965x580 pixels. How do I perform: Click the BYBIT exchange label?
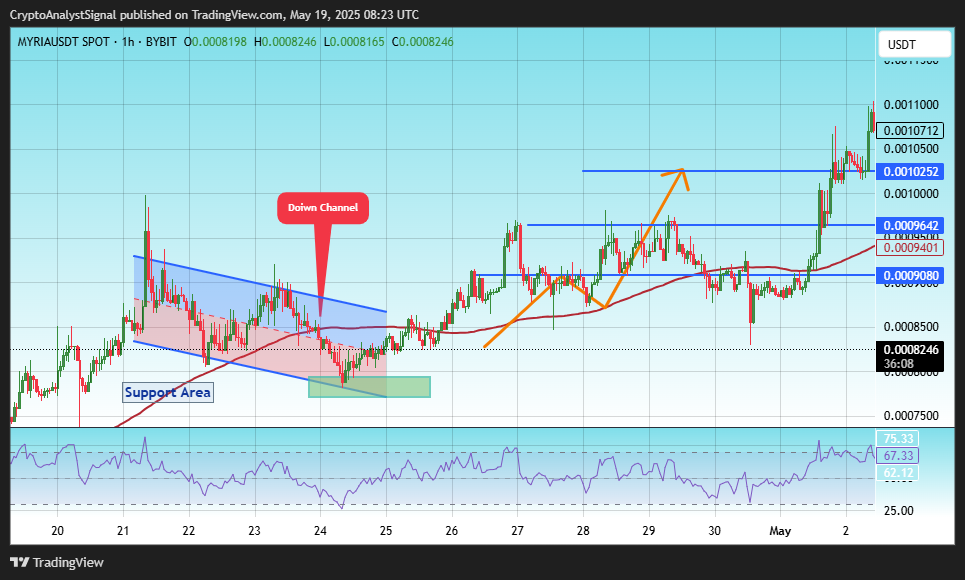161,42
